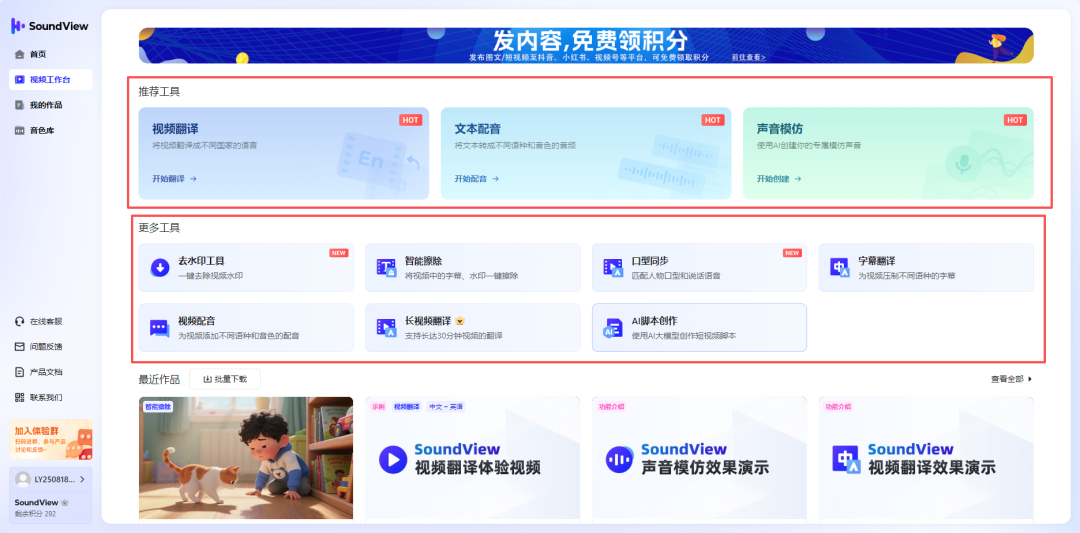Screen dimensions: 1080x533
Task: Click the 音色库 library icon
Action: pos(19,131)
